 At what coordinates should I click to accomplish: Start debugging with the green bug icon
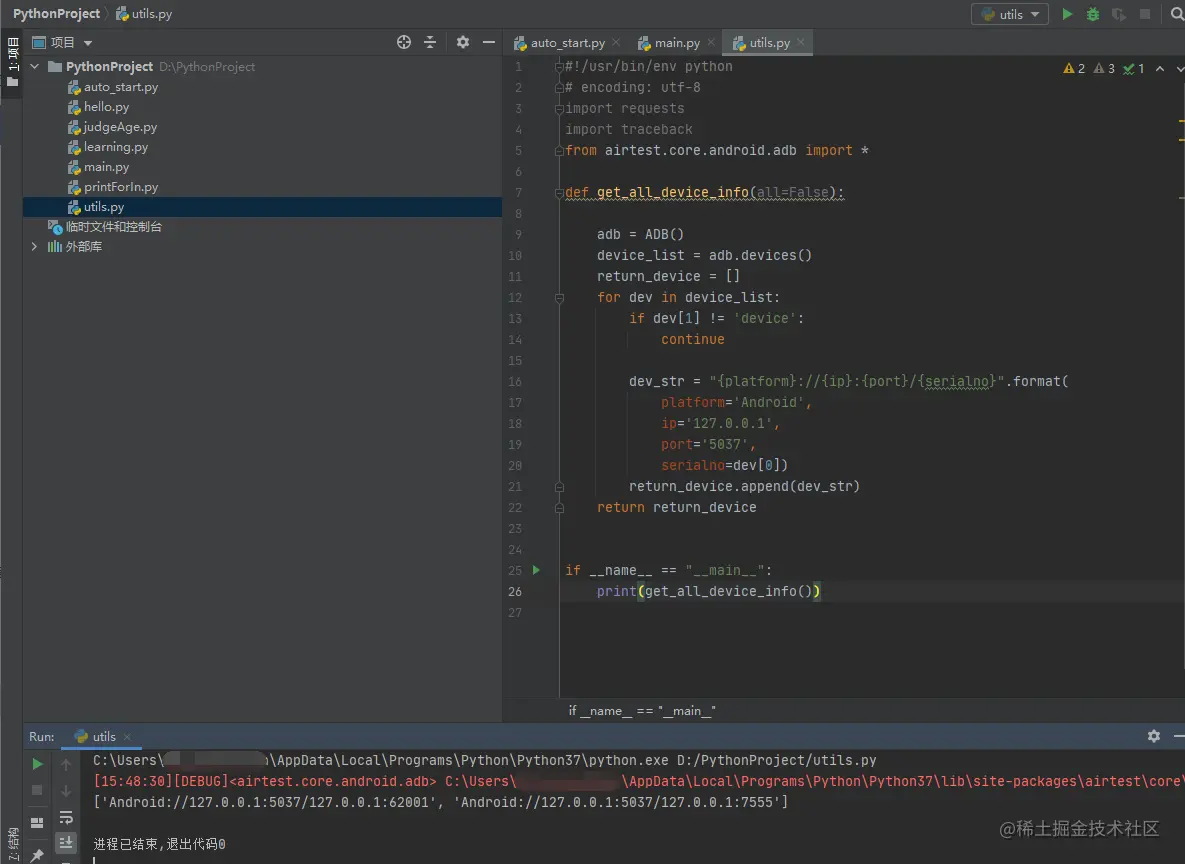(1093, 14)
